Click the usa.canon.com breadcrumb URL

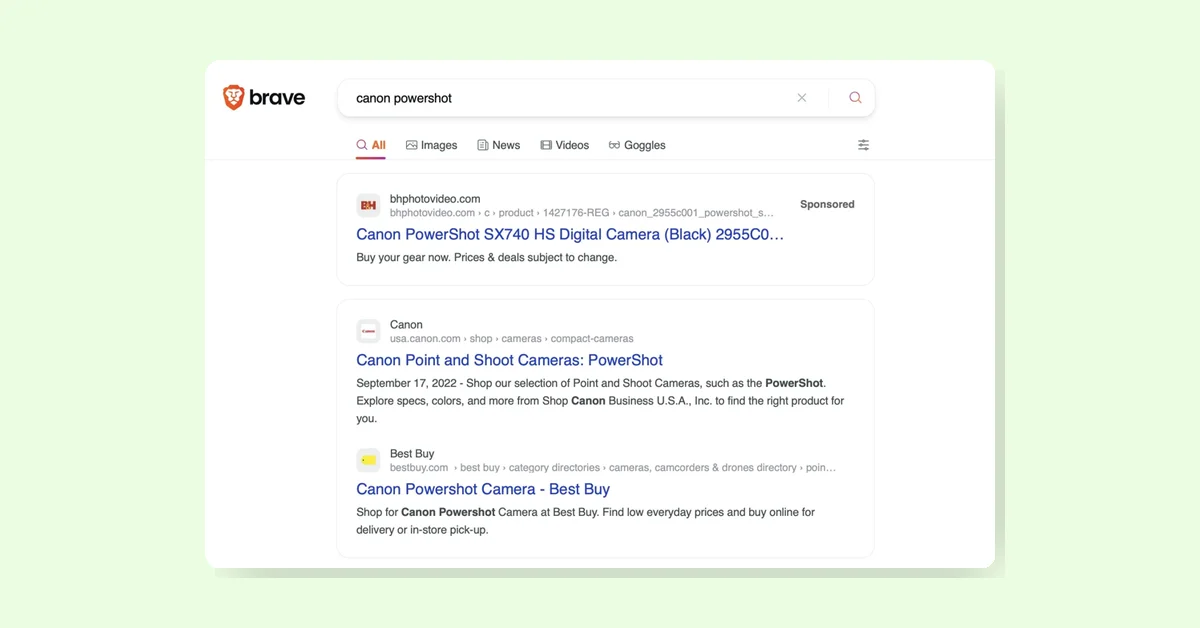pos(512,339)
